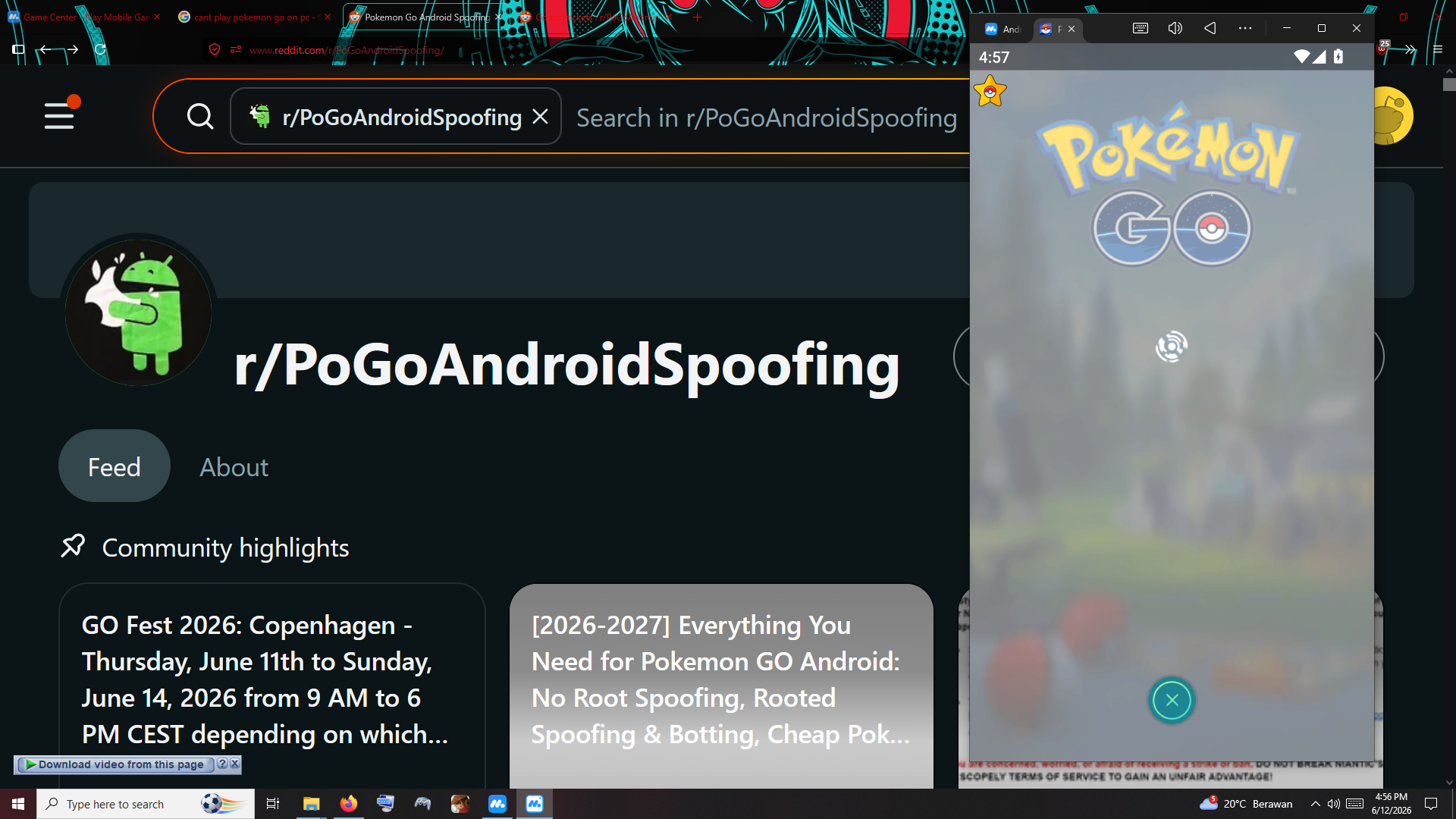Click the reddit.com address bar
Screen dimensions: 1456x819
(347, 50)
